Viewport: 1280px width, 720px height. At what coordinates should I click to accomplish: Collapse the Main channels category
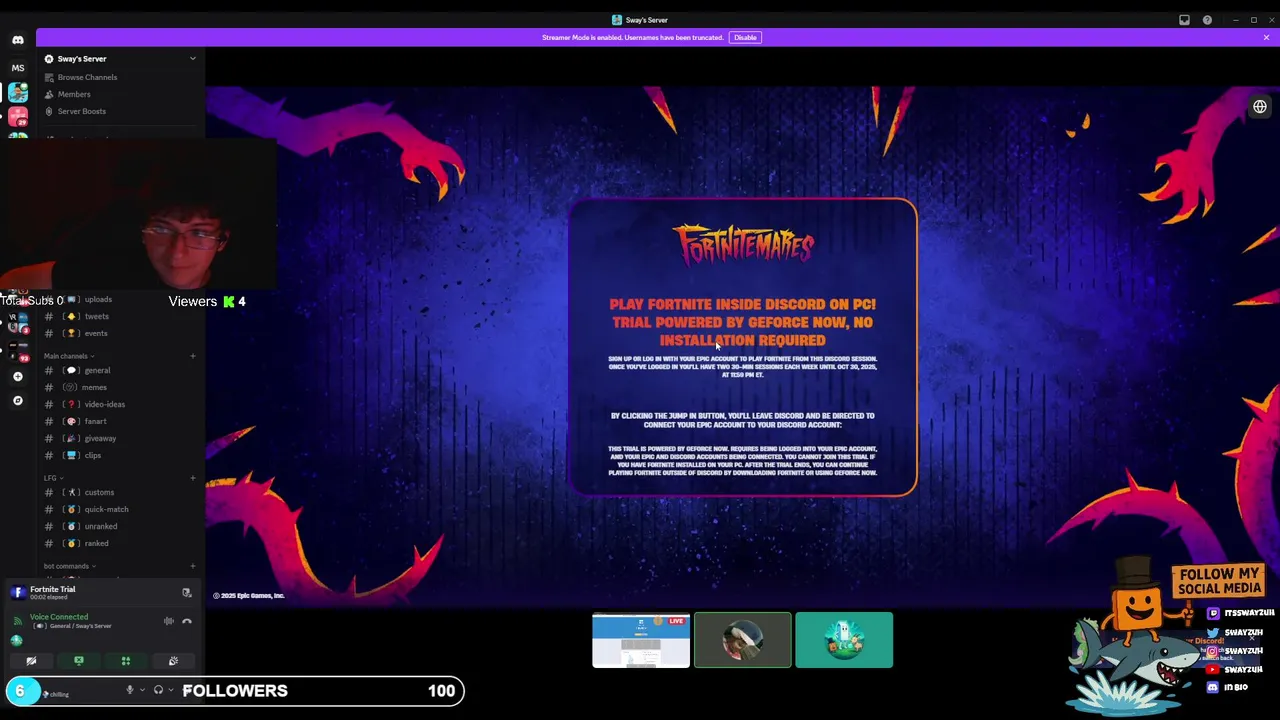click(69, 356)
